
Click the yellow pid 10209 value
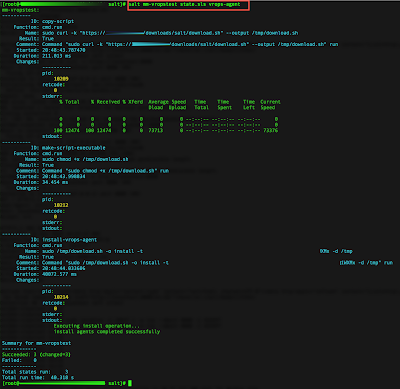61,79
